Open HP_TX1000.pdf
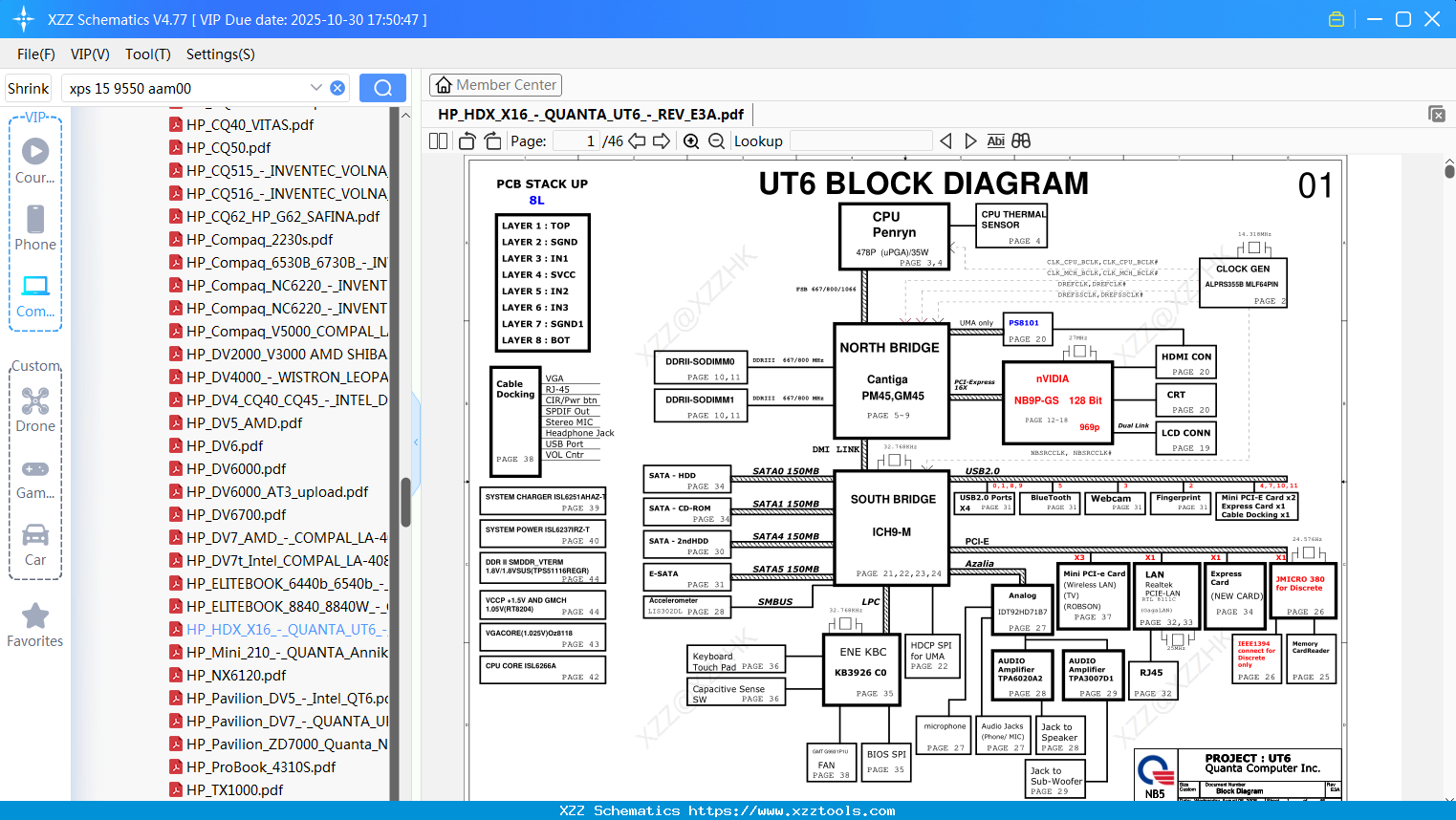The height and width of the screenshot is (820, 1456). [x=234, y=789]
